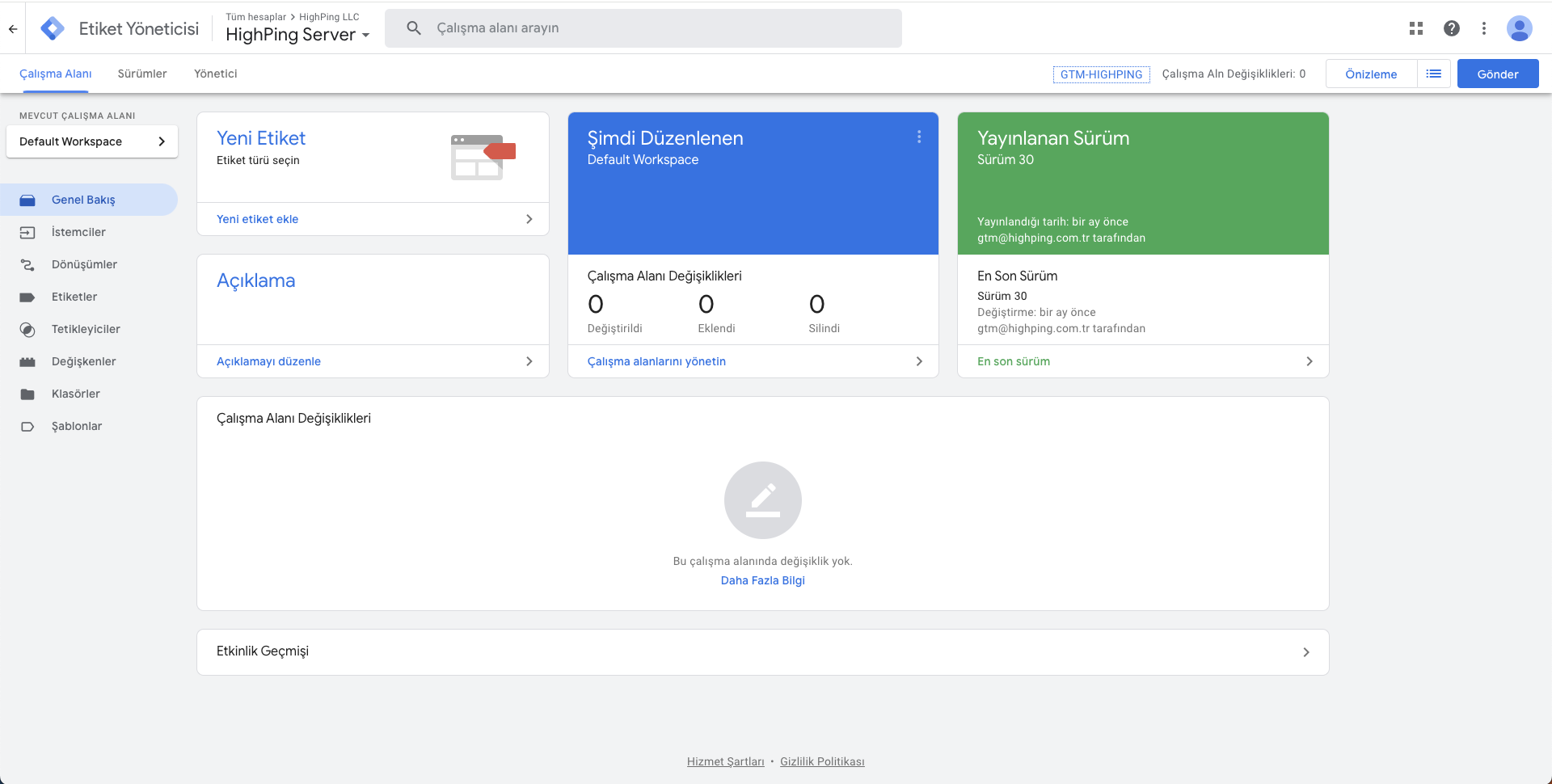Open the account profile avatar
The image size is (1552, 784).
(1520, 27)
